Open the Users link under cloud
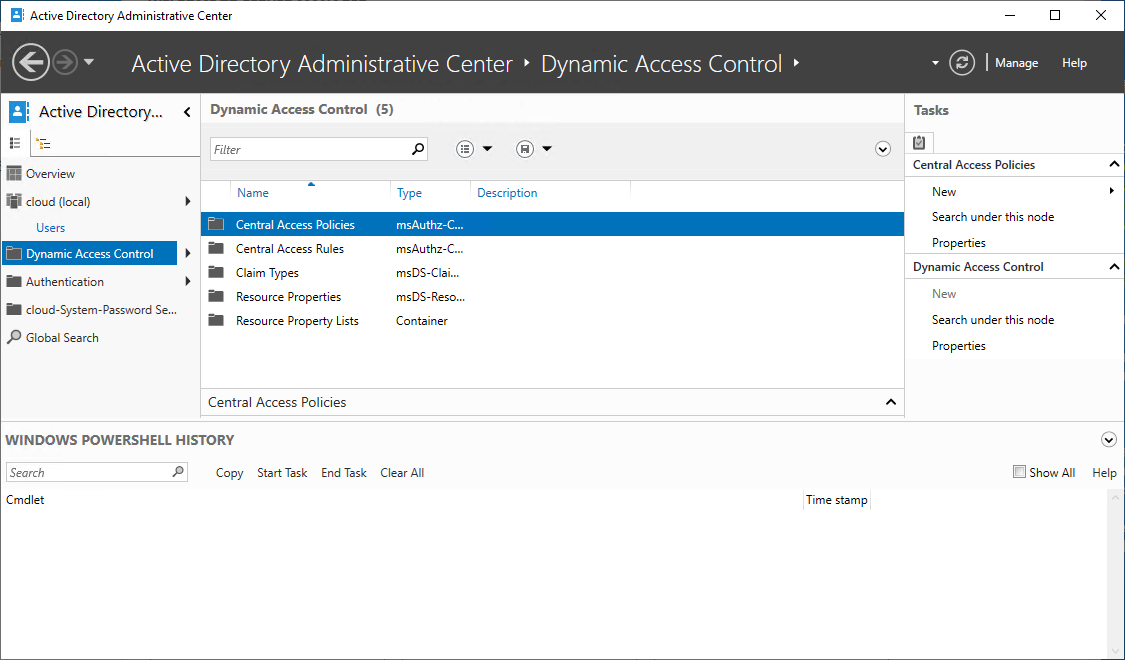1125x660 pixels. (50, 227)
